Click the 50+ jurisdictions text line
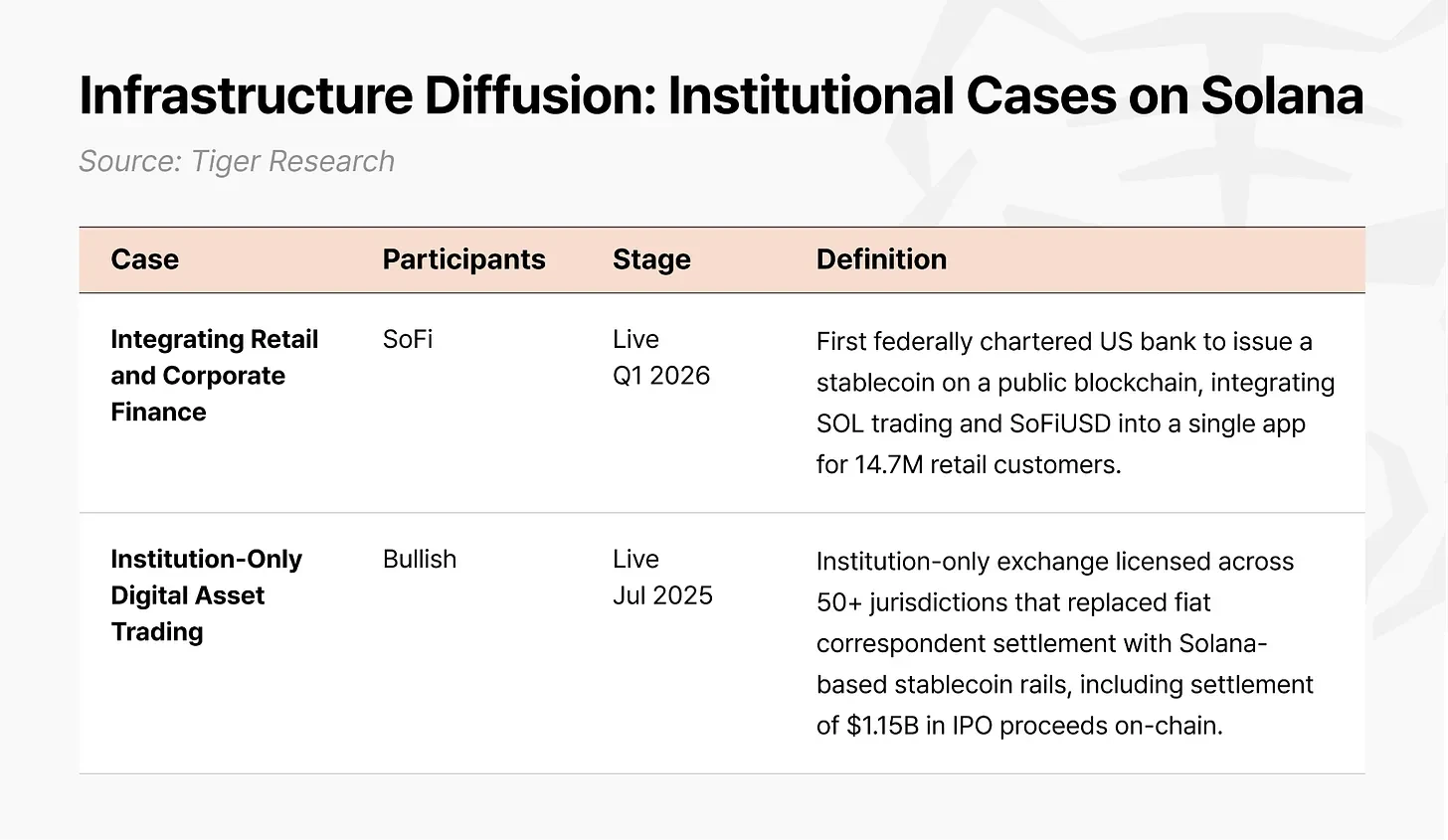 point(1013,602)
